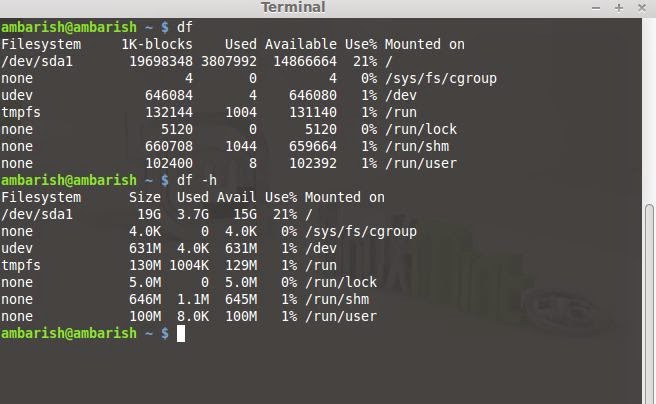Click the 3.7G used value

pyautogui.click(x=193, y=215)
